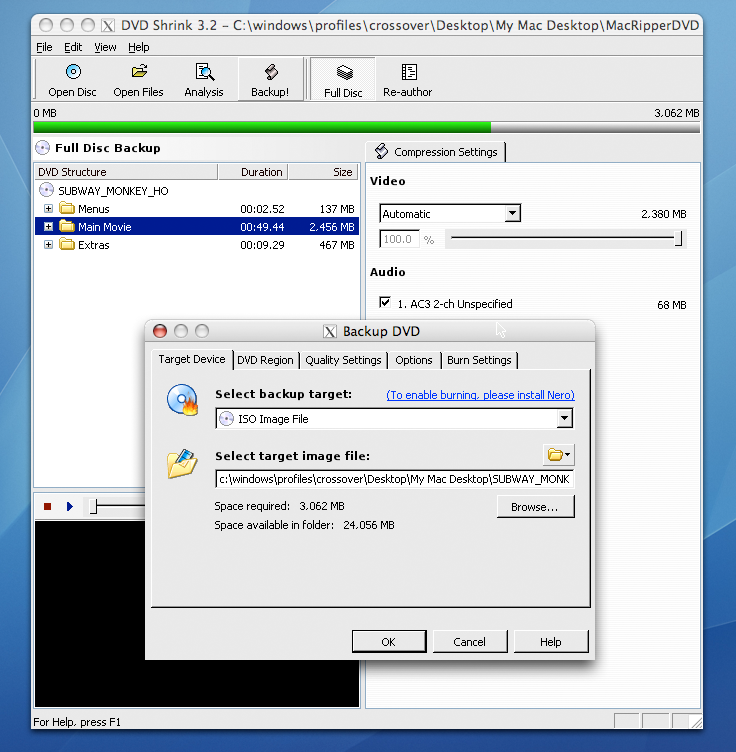Click the Help button in Backup DVD dialog

(551, 642)
